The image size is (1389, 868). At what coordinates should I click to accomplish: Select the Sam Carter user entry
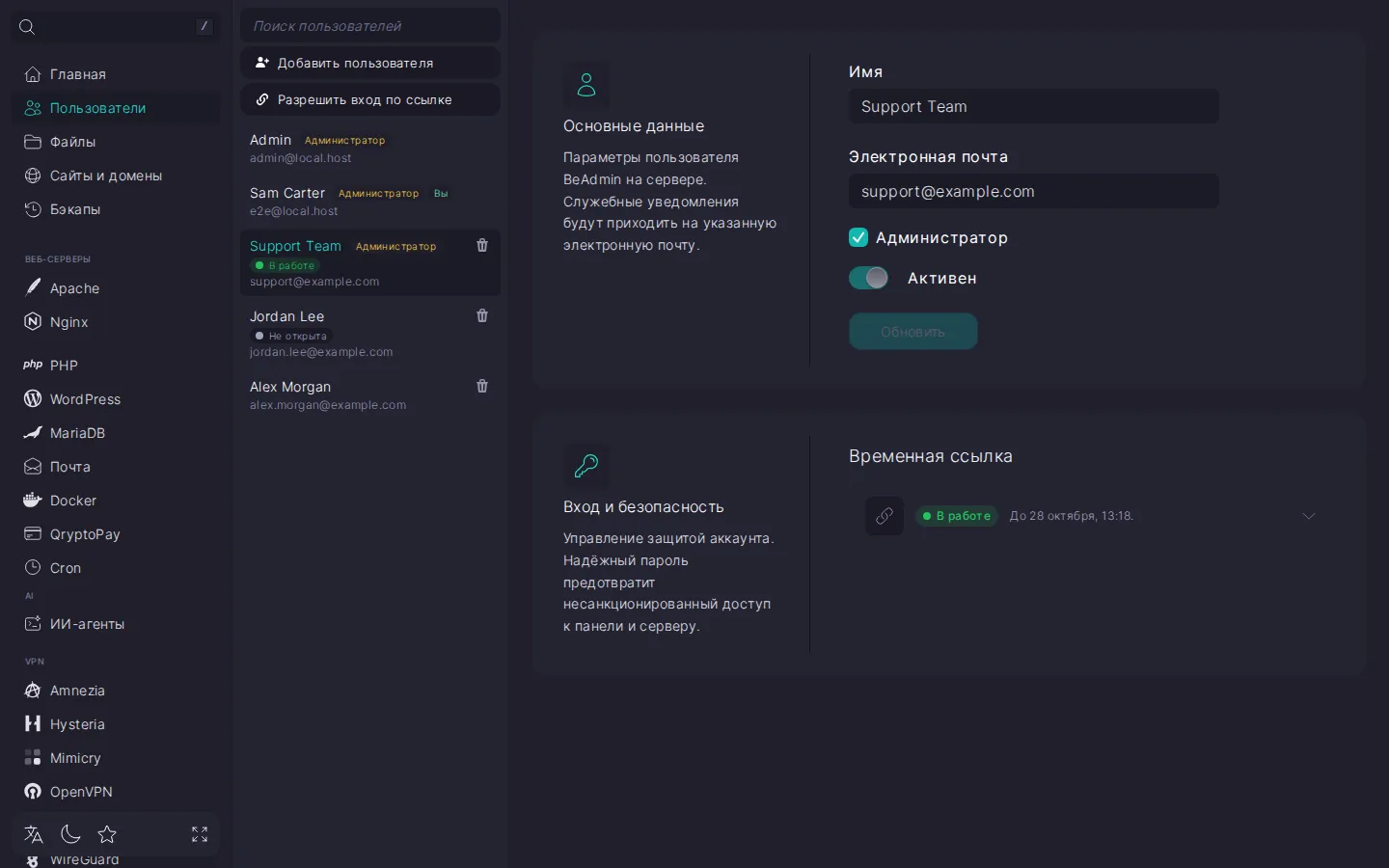tap(370, 202)
